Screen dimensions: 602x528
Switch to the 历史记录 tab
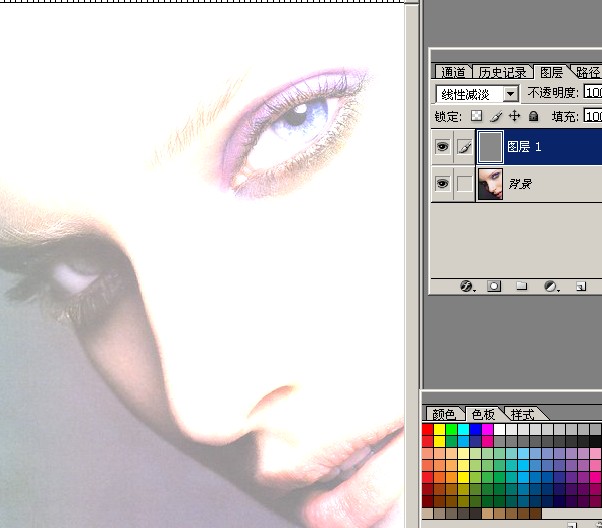pos(503,72)
